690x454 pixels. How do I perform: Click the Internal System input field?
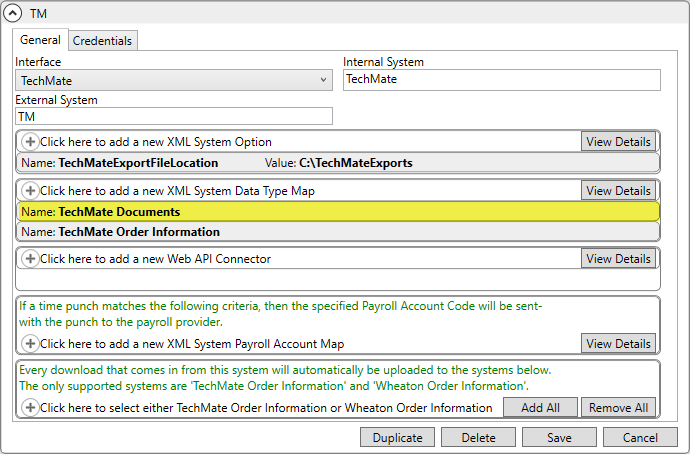pyautogui.click(x=502, y=80)
